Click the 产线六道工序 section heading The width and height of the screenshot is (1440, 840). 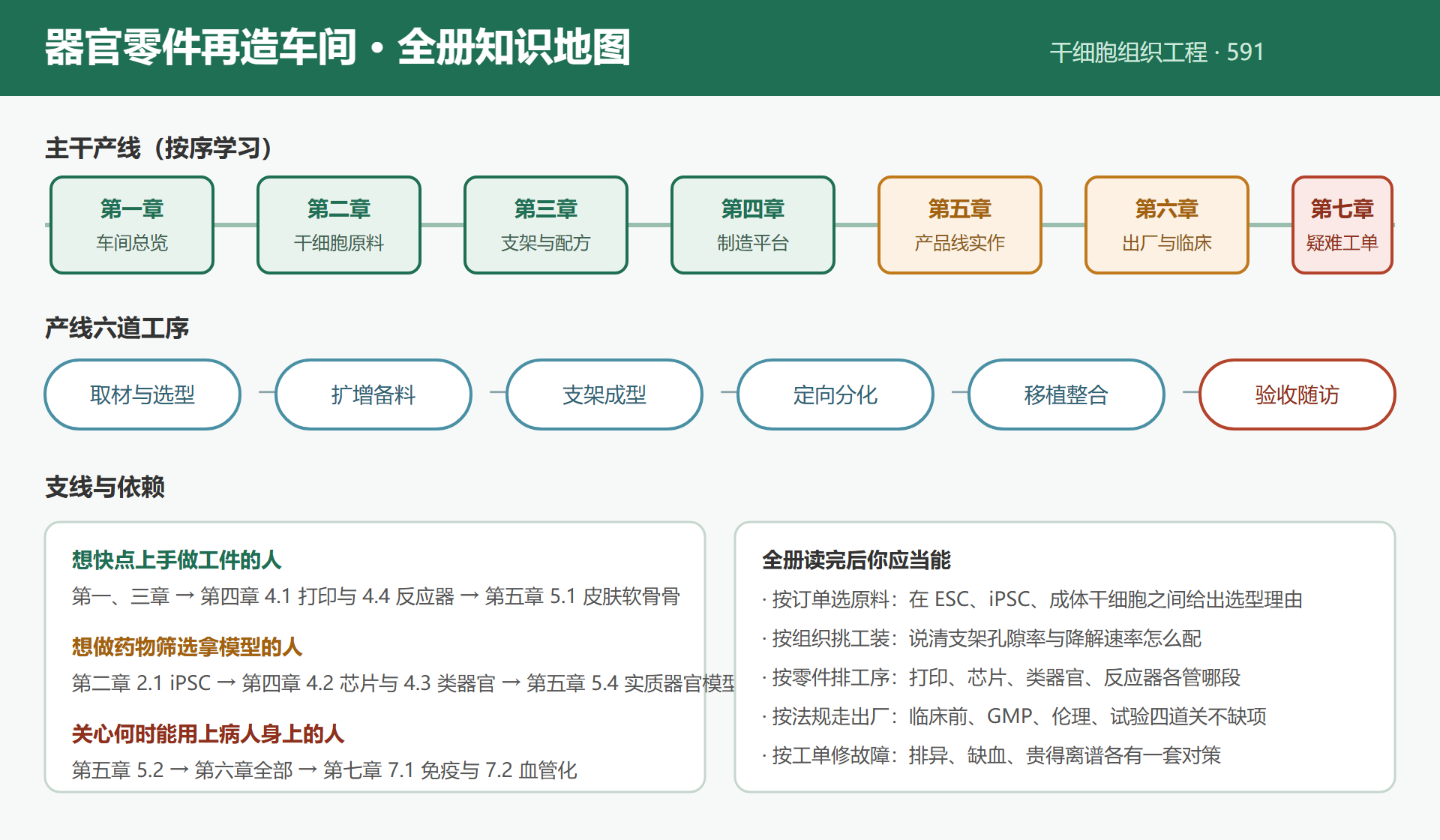117,328
